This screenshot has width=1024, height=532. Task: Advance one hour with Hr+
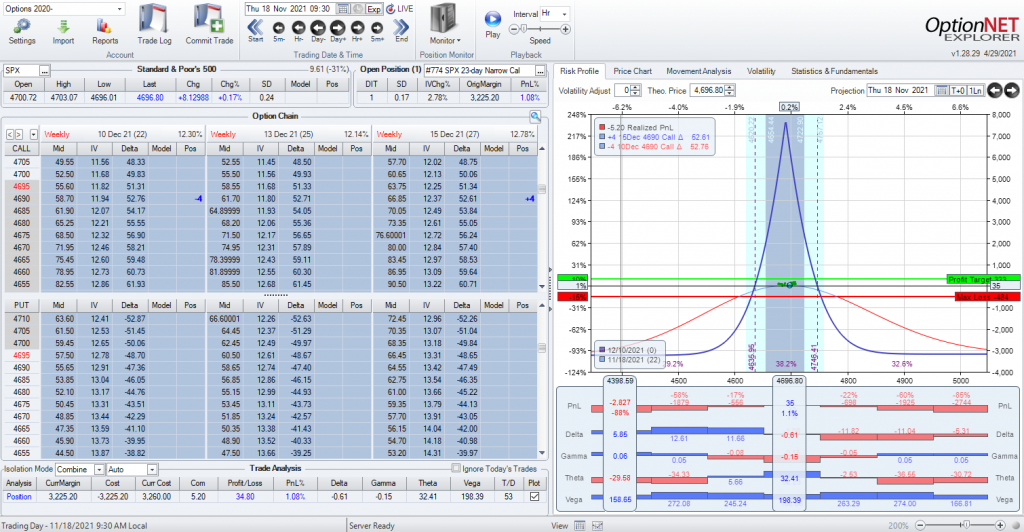click(357, 27)
